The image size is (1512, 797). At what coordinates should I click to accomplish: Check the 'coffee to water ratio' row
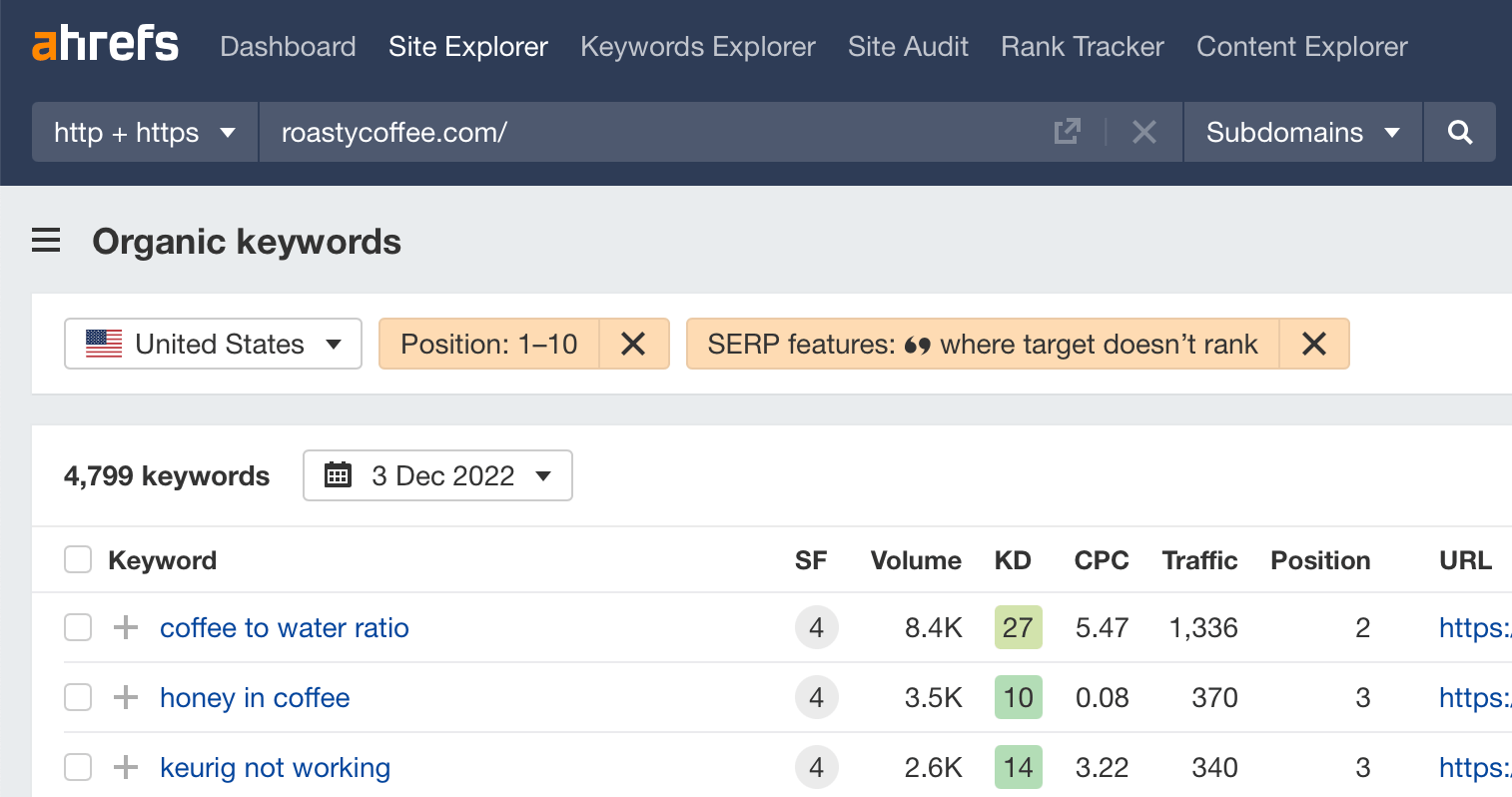click(78, 627)
